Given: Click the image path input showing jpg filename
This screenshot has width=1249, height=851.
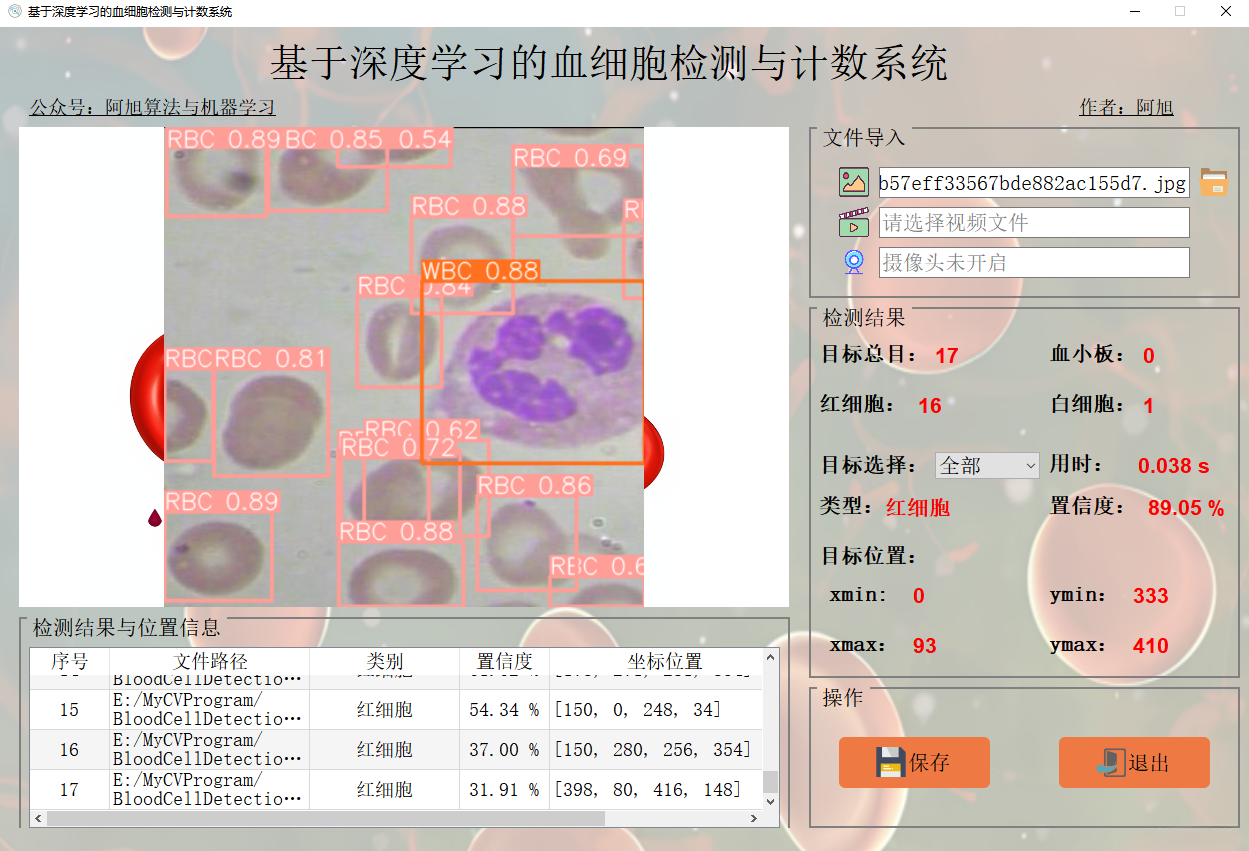Looking at the screenshot, I should point(1033,183).
